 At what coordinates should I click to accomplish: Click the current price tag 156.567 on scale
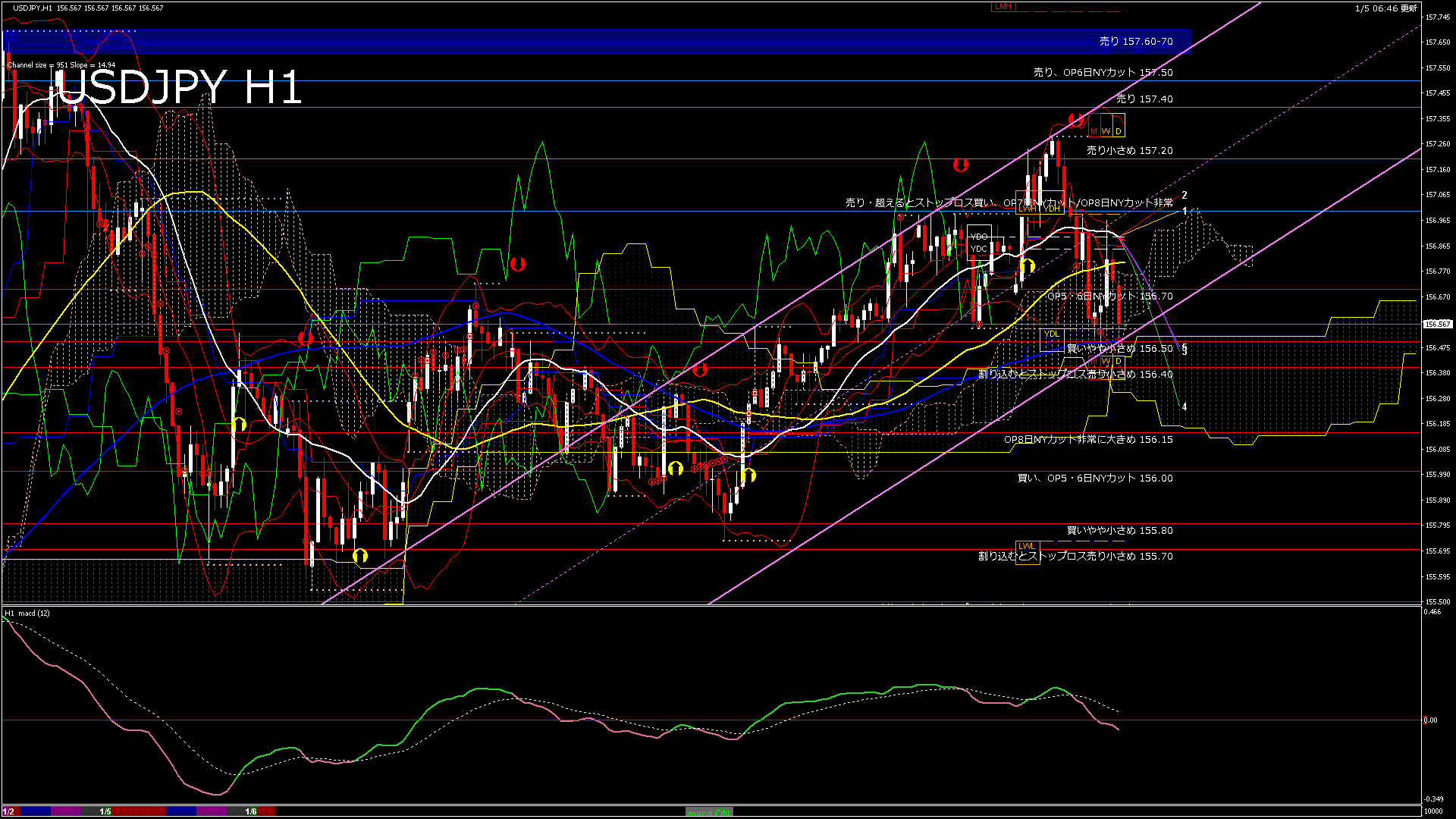[1437, 324]
